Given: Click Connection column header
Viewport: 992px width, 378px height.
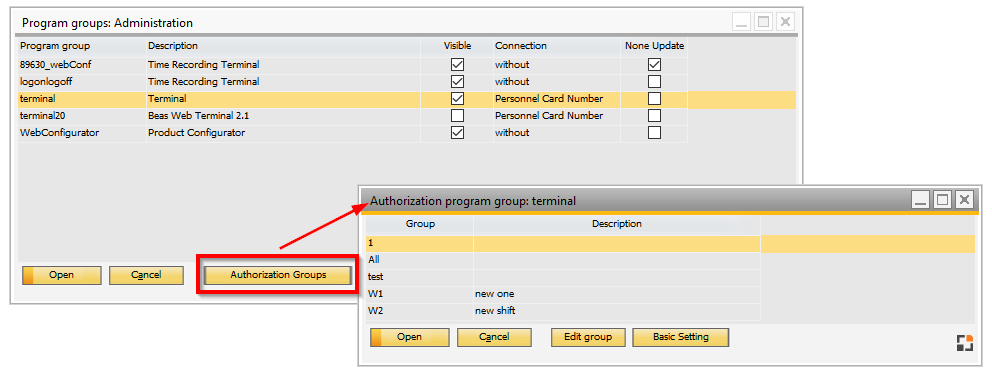Looking at the screenshot, I should (557, 46).
